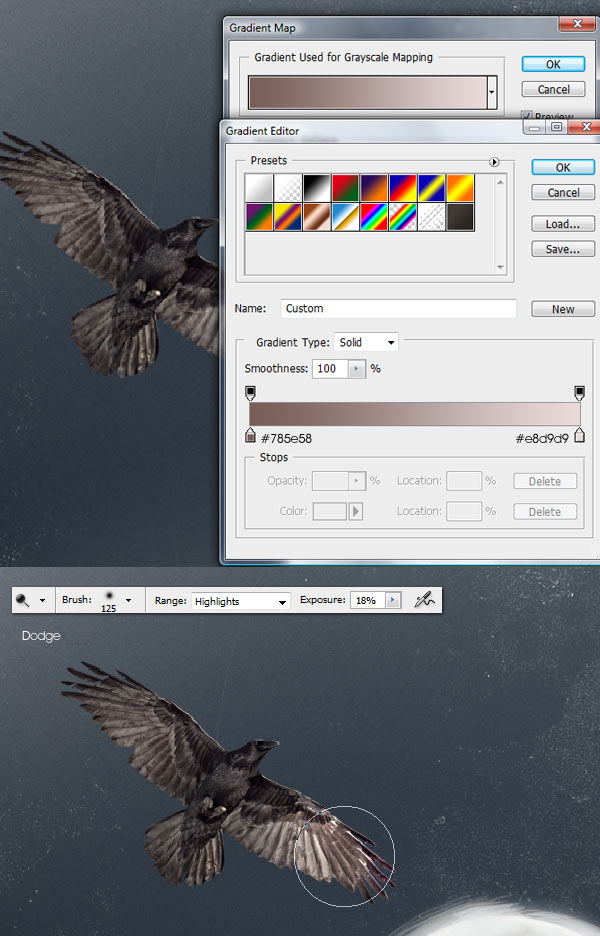Click Cancel in the Gradient Map dialog
This screenshot has height=936, width=600.
tap(553, 90)
